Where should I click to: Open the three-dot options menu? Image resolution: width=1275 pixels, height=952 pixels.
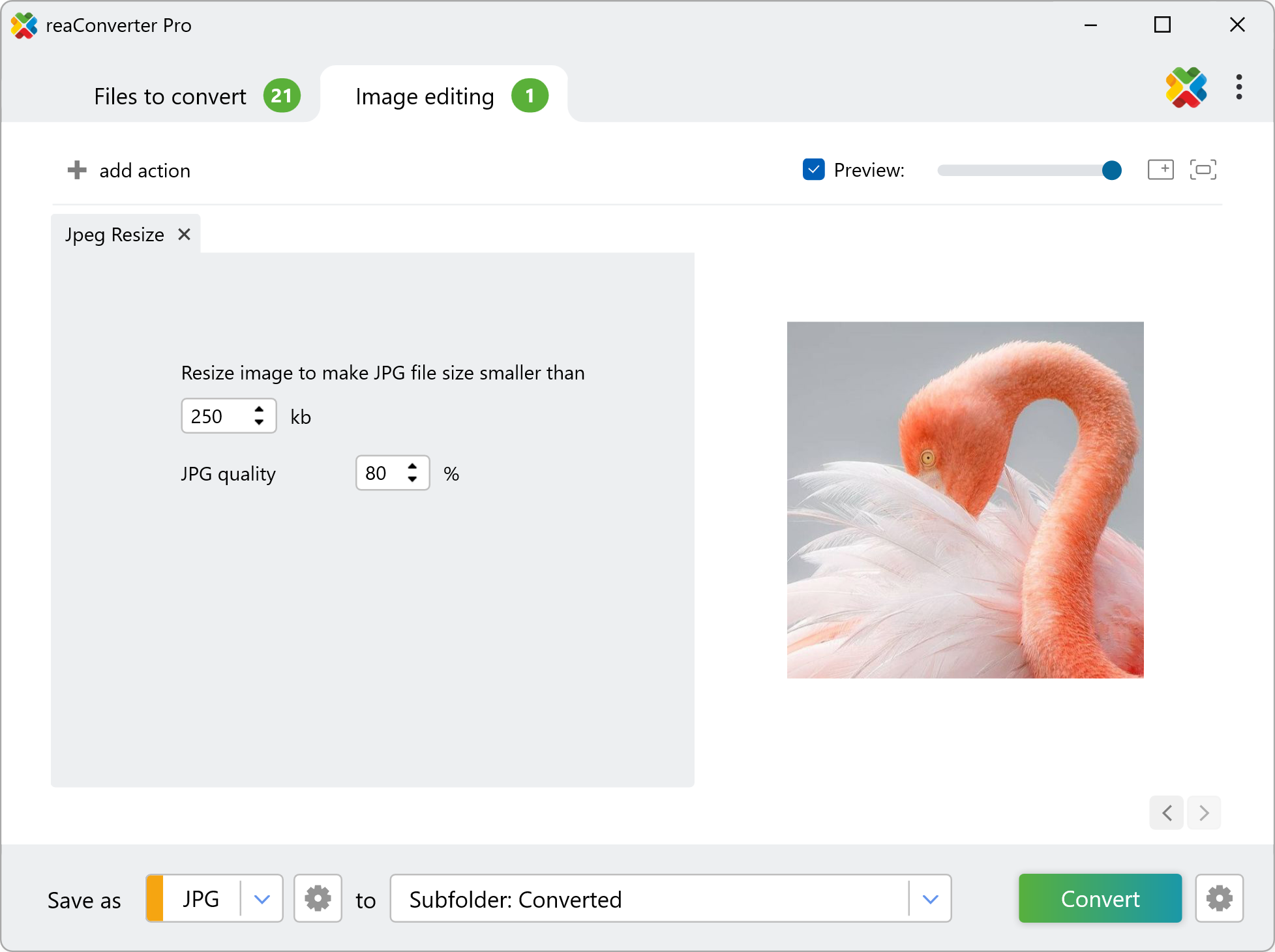[1238, 87]
